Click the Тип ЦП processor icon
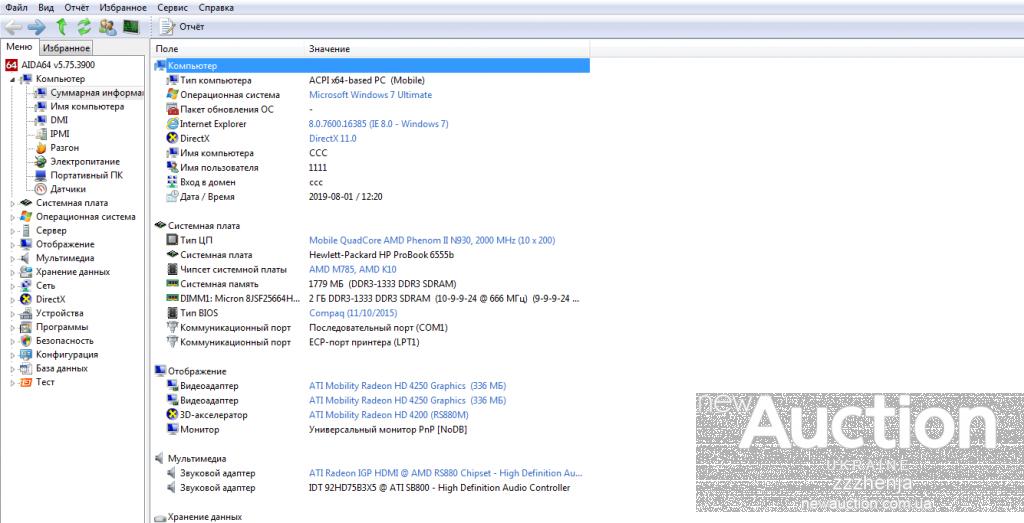The height and width of the screenshot is (523, 1024). [x=172, y=240]
